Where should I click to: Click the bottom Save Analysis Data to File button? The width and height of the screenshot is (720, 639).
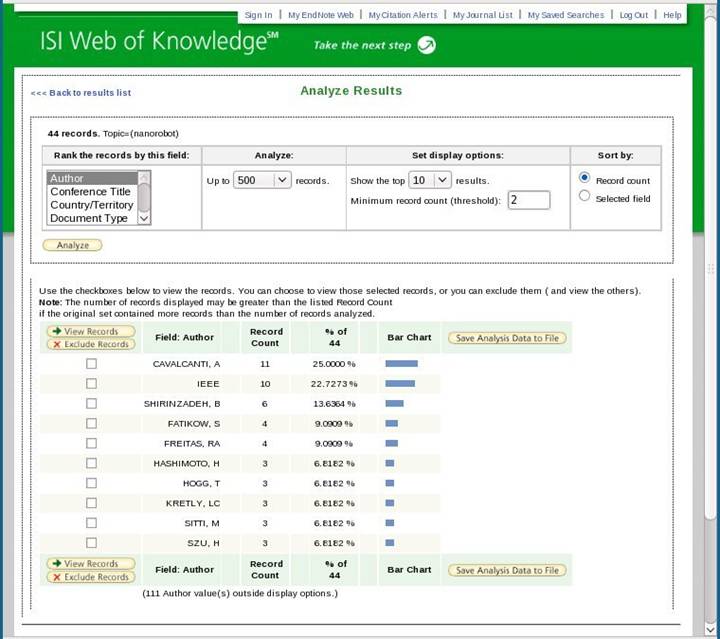point(507,570)
